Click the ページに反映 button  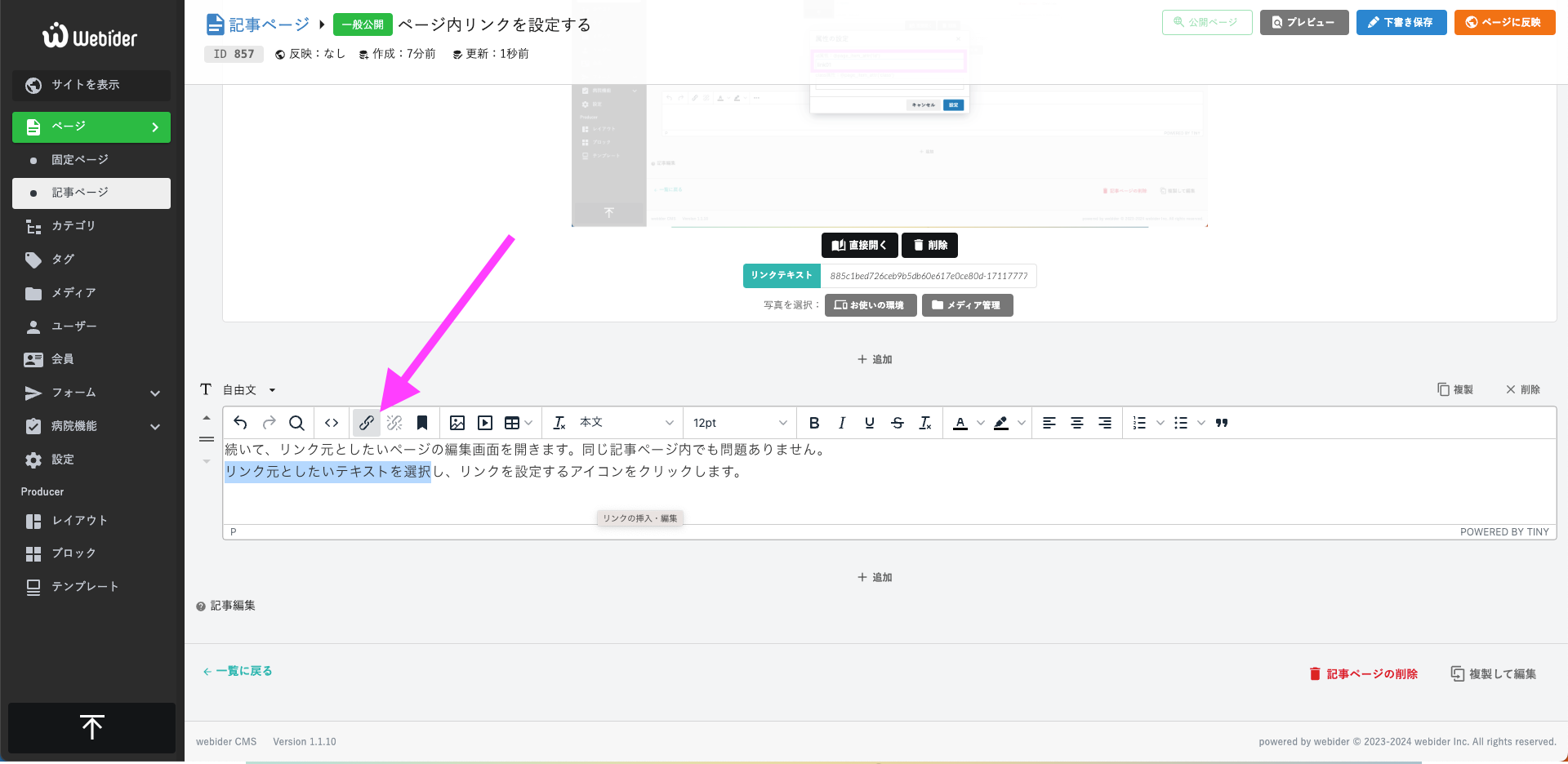click(x=1503, y=22)
